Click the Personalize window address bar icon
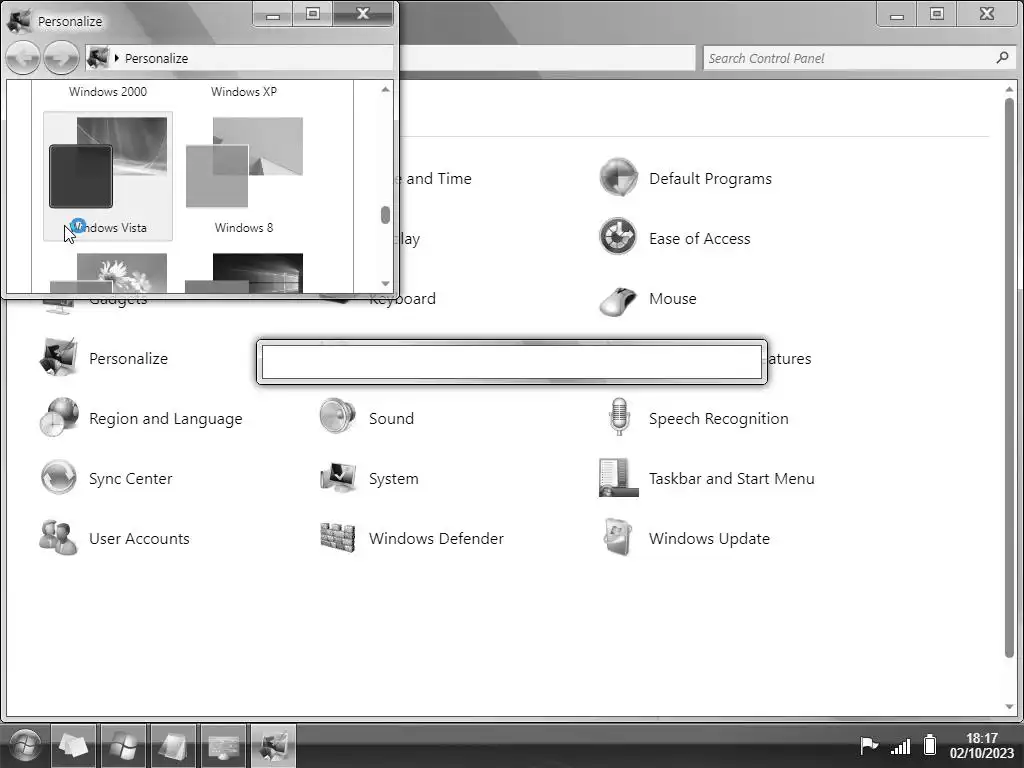Image resolution: width=1024 pixels, height=768 pixels. click(97, 57)
